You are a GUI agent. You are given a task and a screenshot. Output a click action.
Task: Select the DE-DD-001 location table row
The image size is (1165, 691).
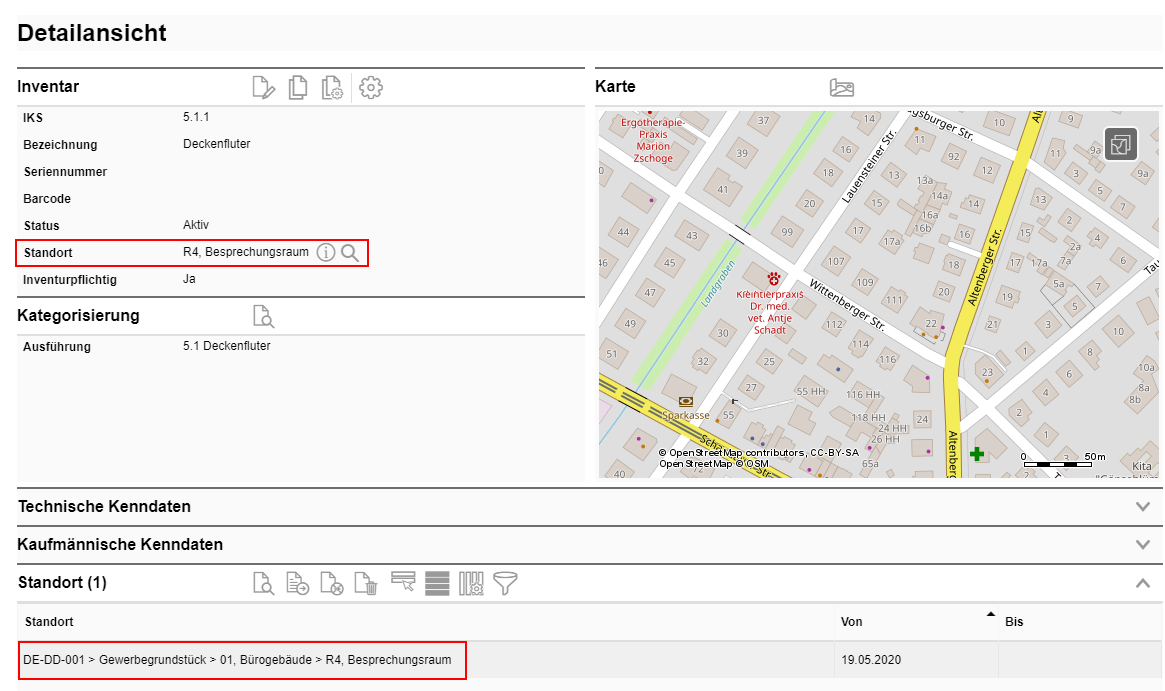coord(238,660)
